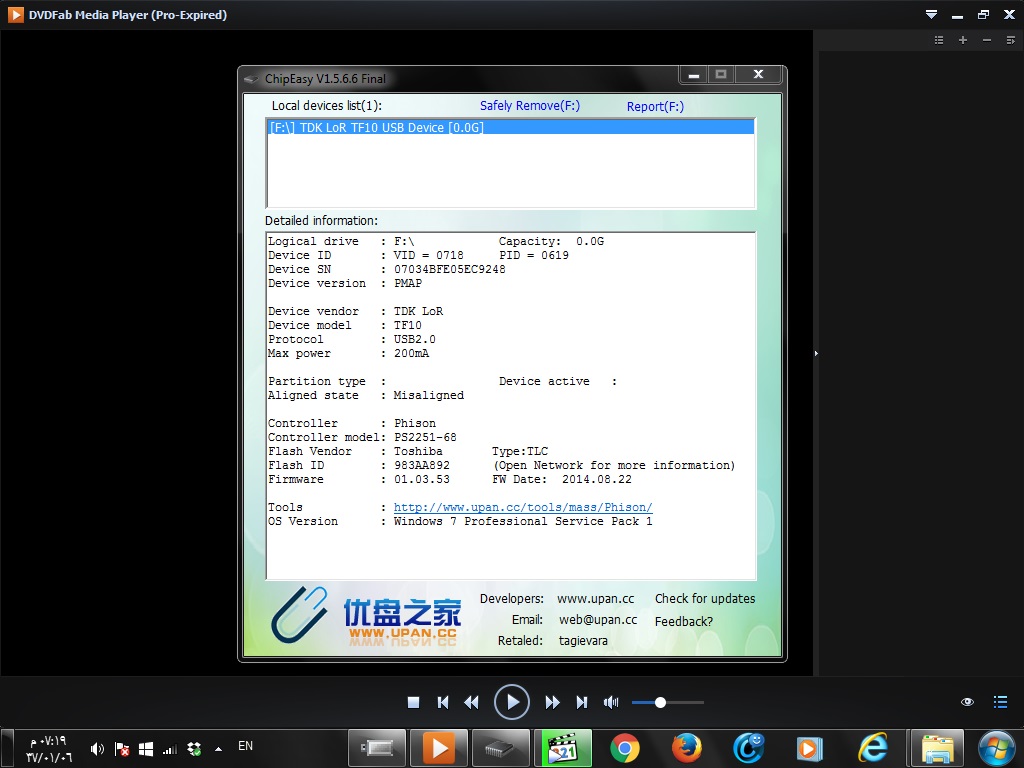This screenshot has height=768, width=1024.
Task: Click VID = 0718 value
Action: [x=428, y=255]
